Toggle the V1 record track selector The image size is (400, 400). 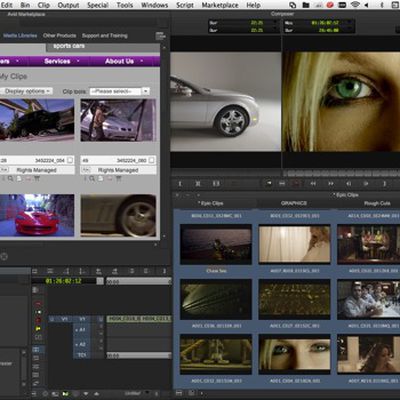(82, 319)
